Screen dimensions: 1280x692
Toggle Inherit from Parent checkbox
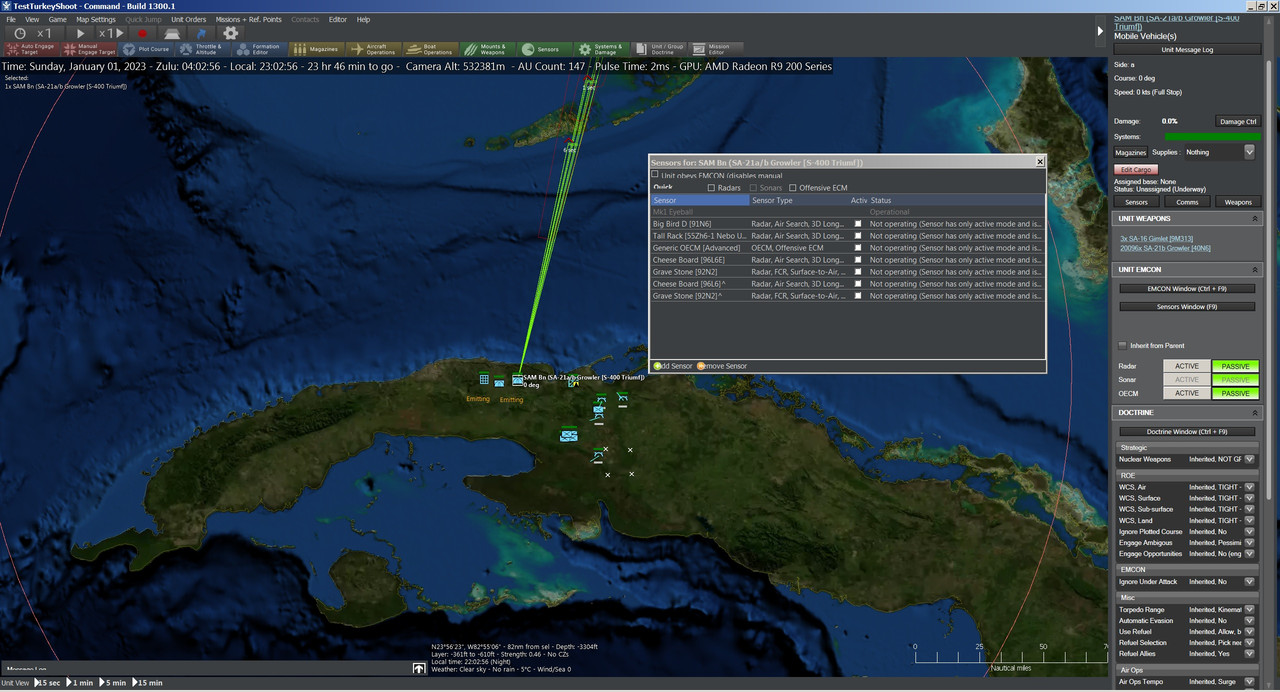point(1122,345)
